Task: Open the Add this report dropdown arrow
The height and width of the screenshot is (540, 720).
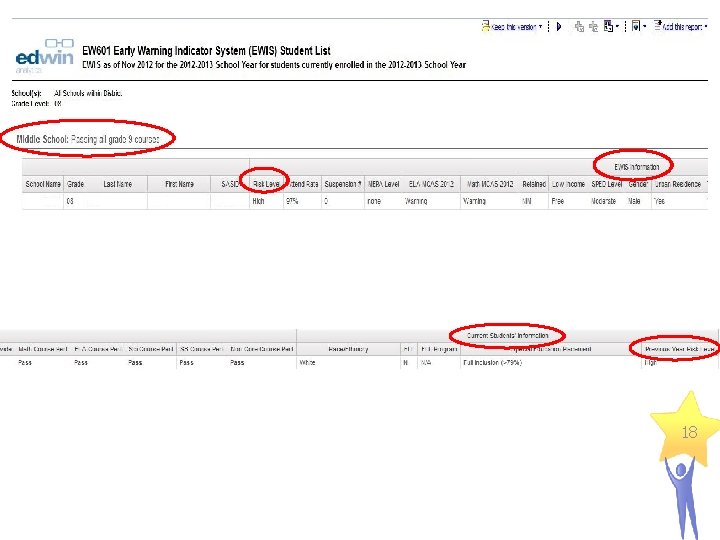Action: (x=706, y=27)
